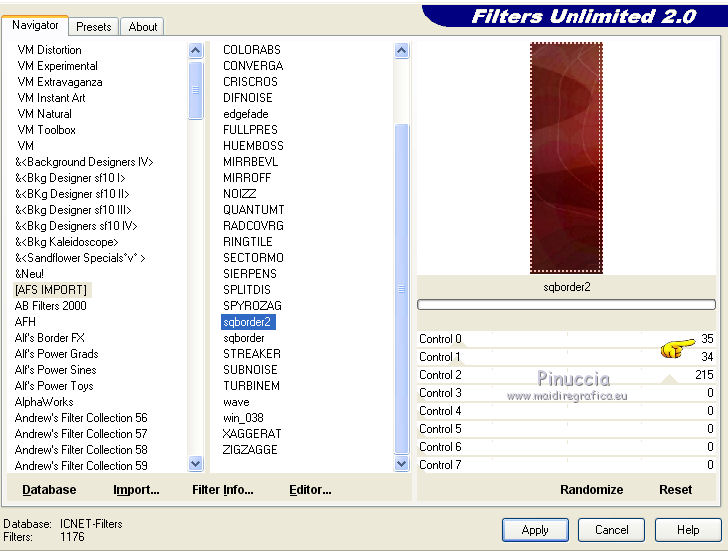728x551 pixels.
Task: Apply the sqborder2 filter
Action: pos(535,530)
